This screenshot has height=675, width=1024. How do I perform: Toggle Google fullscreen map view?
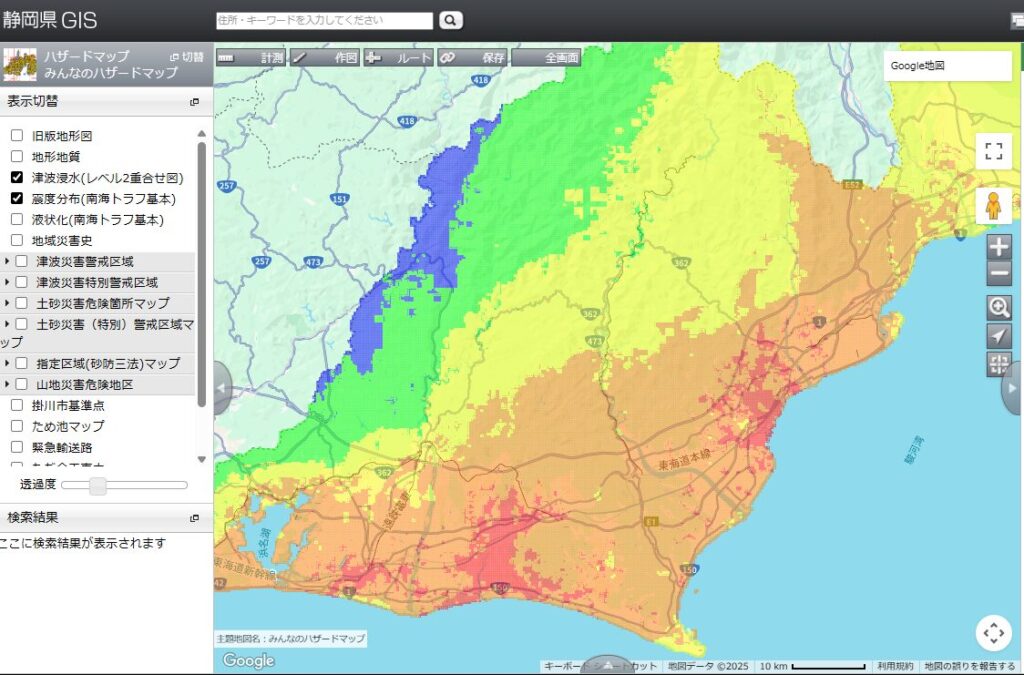pyautogui.click(x=993, y=151)
